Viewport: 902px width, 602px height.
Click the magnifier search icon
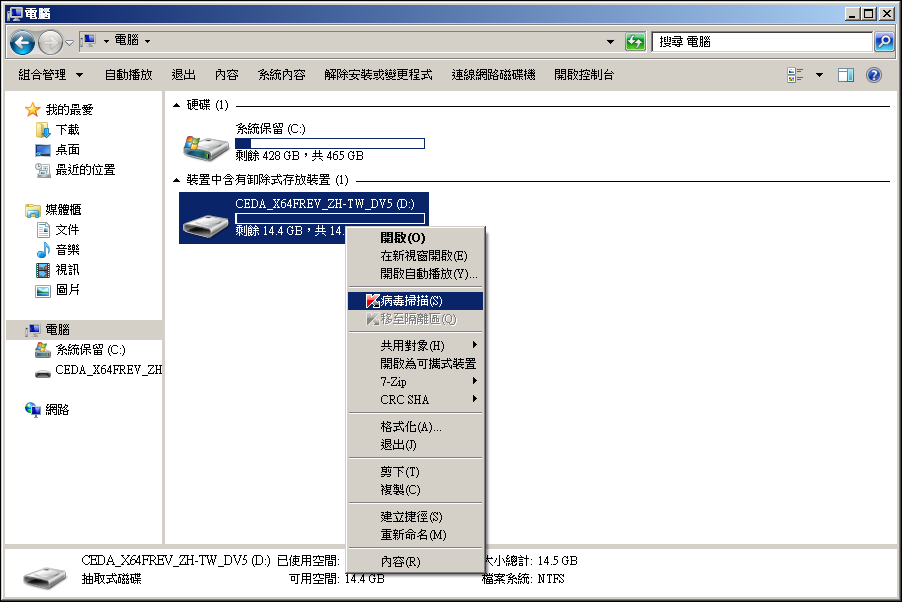(x=884, y=42)
